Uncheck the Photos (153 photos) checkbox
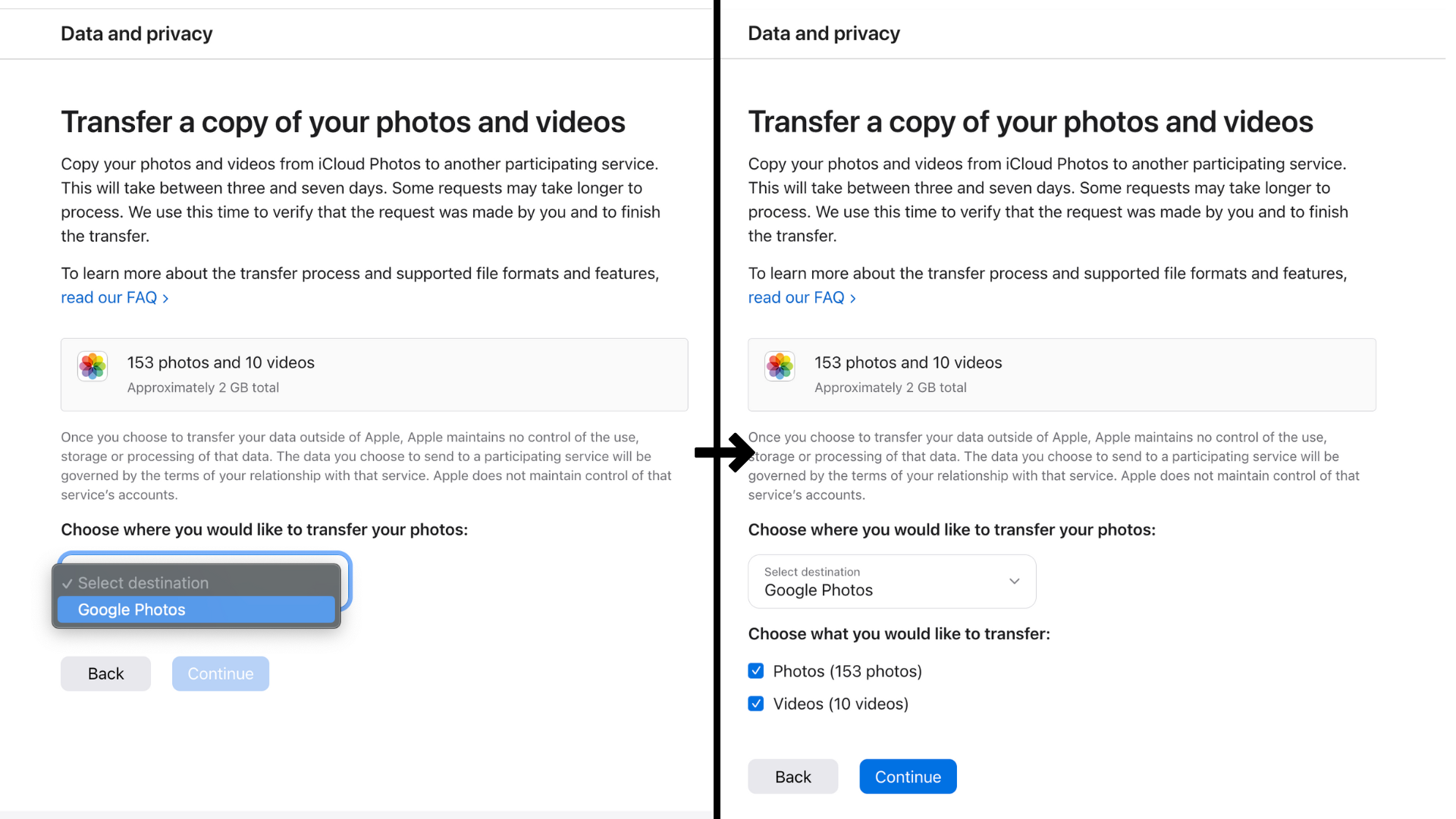The height and width of the screenshot is (819, 1456). pos(756,671)
